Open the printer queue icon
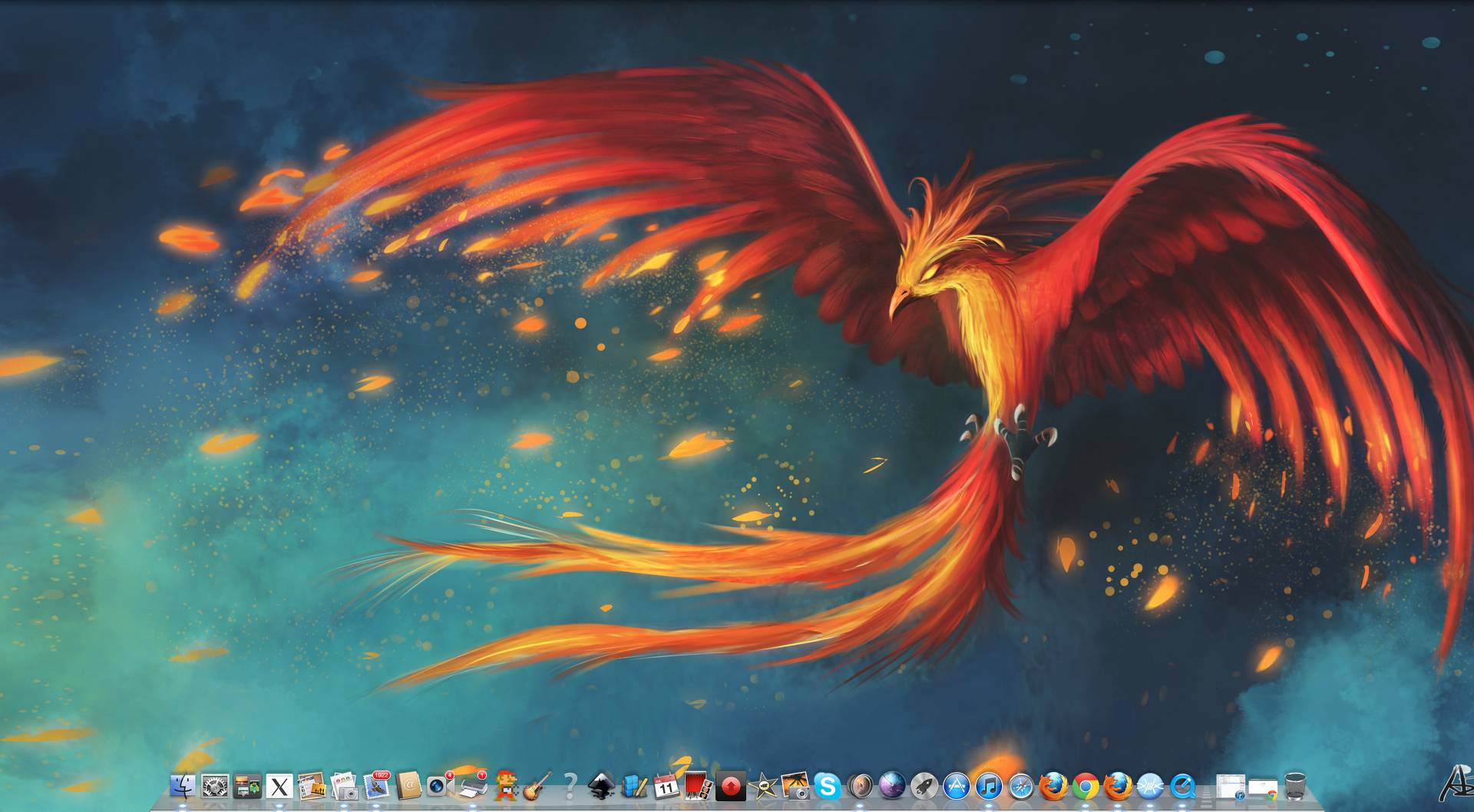 pos(474,786)
